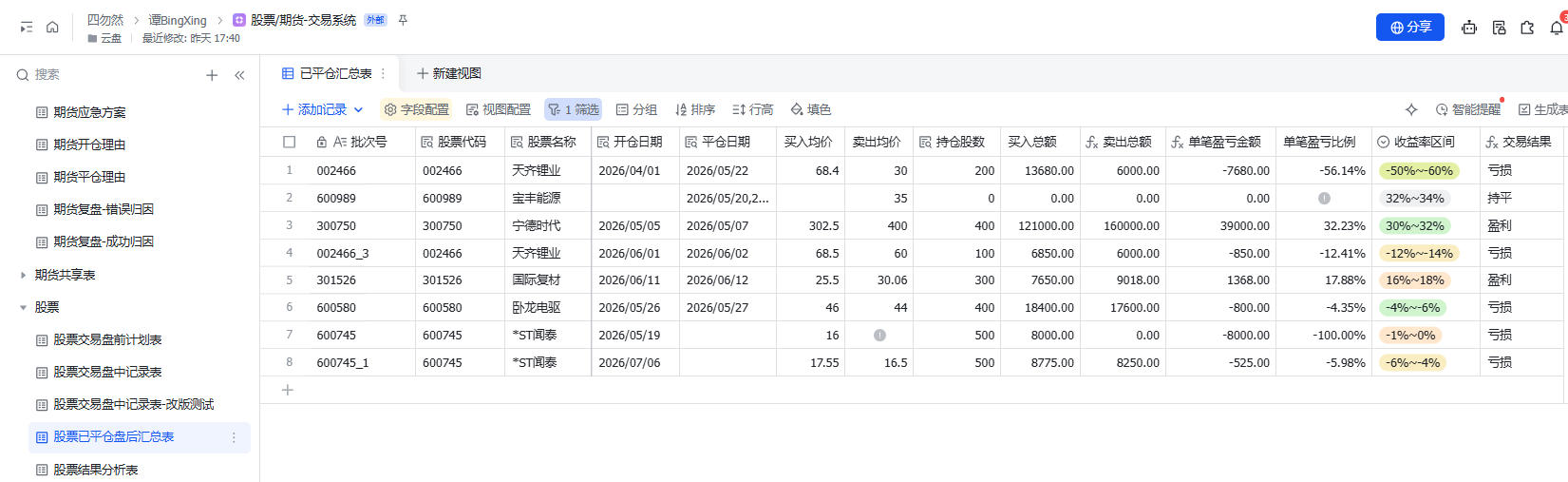Screen dimensions: 1568x482
Task: Click 单笔盈亏金额 column header
Action: coord(1219,142)
